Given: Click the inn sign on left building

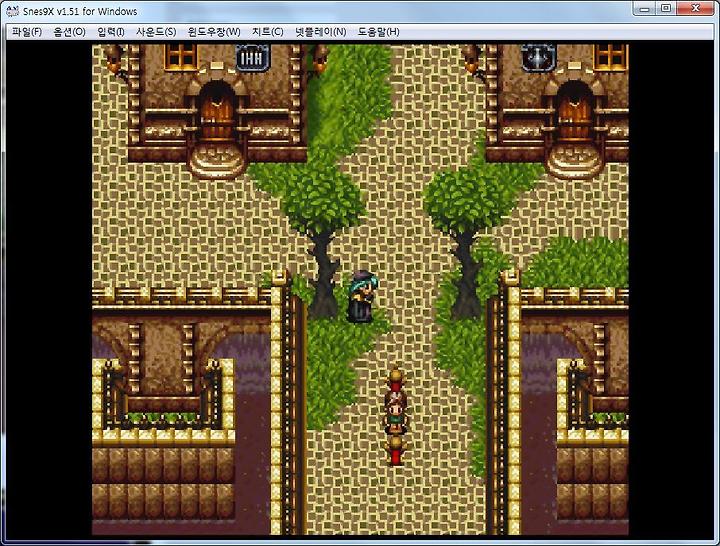Looking at the screenshot, I should [x=253, y=58].
